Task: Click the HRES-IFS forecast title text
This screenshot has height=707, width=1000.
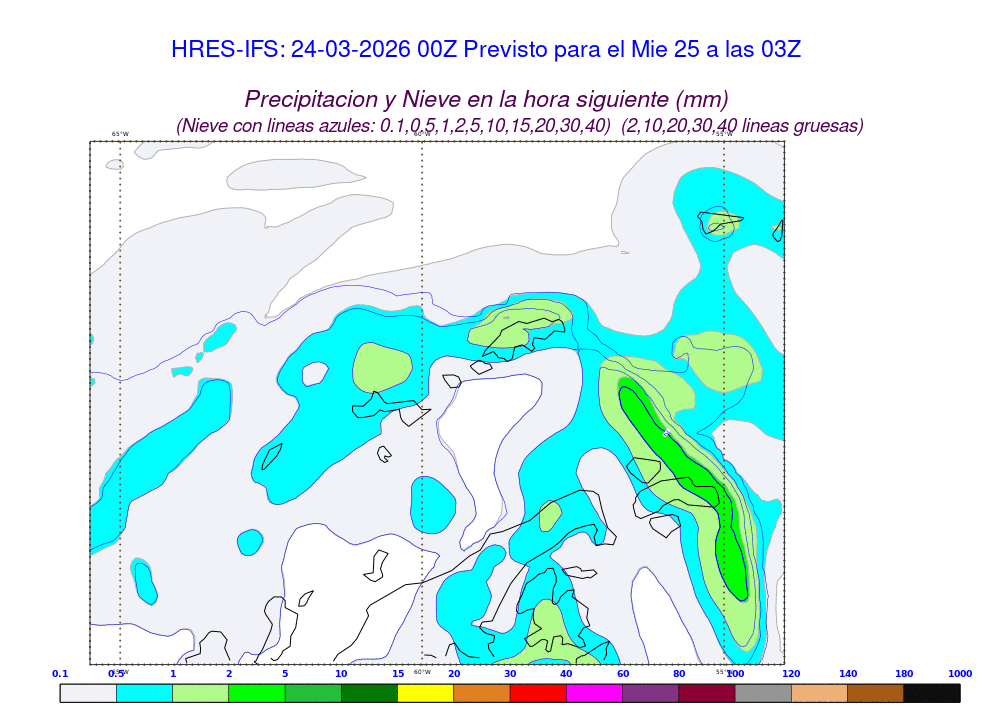Action: click(486, 50)
